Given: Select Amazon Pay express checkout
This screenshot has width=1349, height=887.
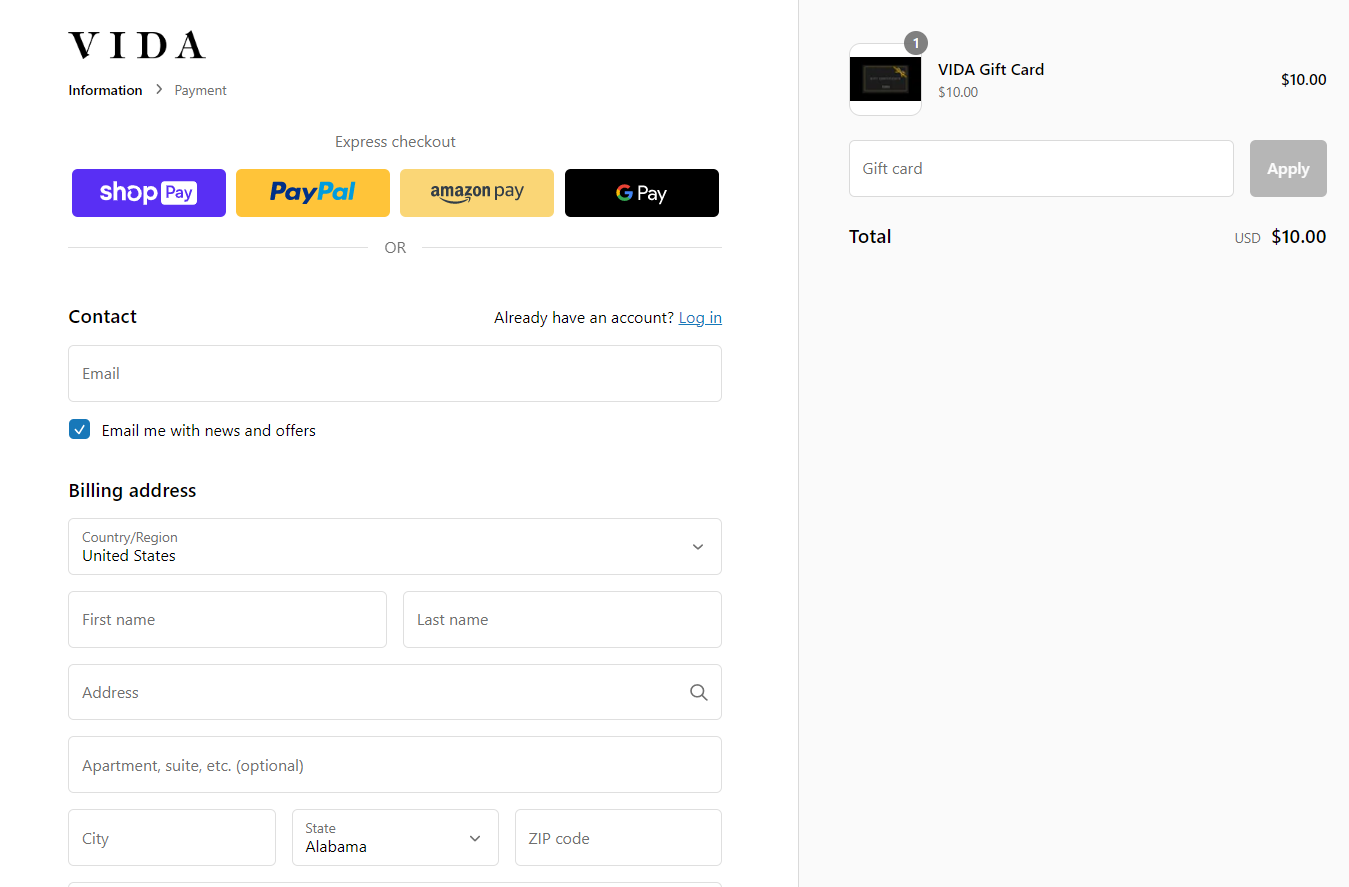Looking at the screenshot, I should [477, 193].
